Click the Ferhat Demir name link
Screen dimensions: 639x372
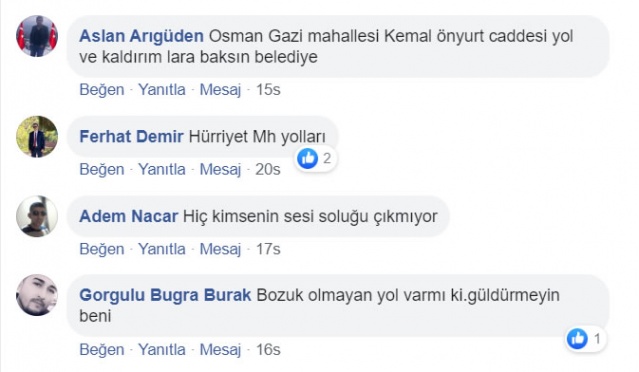pyautogui.click(x=131, y=136)
